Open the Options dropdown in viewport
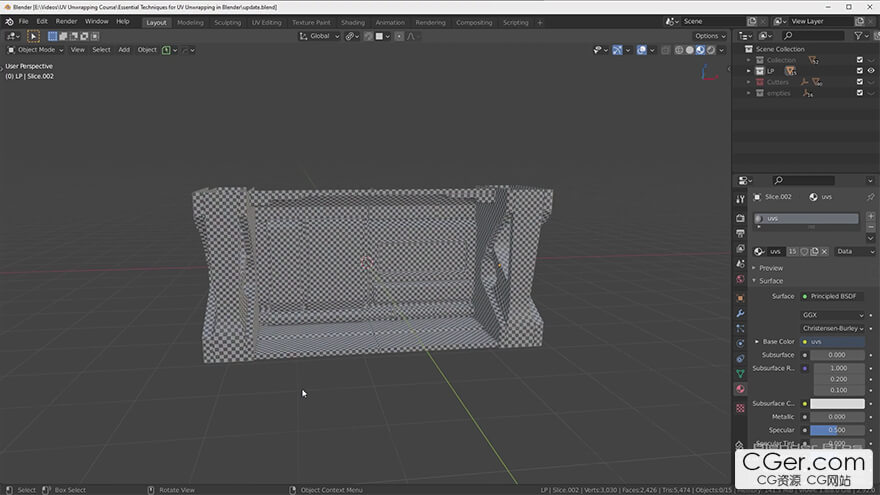The width and height of the screenshot is (880, 495). click(x=710, y=36)
